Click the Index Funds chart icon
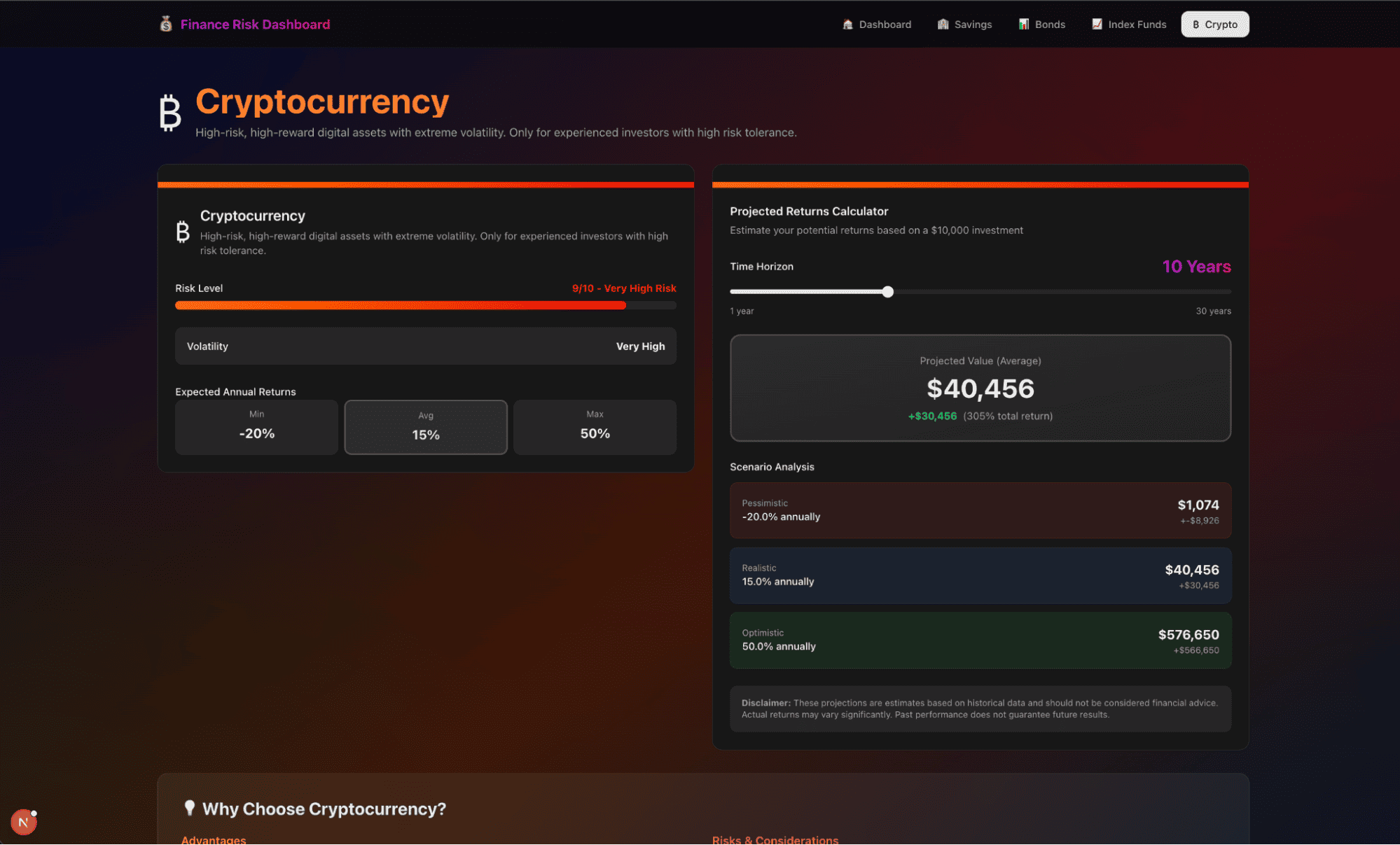 (x=1097, y=25)
